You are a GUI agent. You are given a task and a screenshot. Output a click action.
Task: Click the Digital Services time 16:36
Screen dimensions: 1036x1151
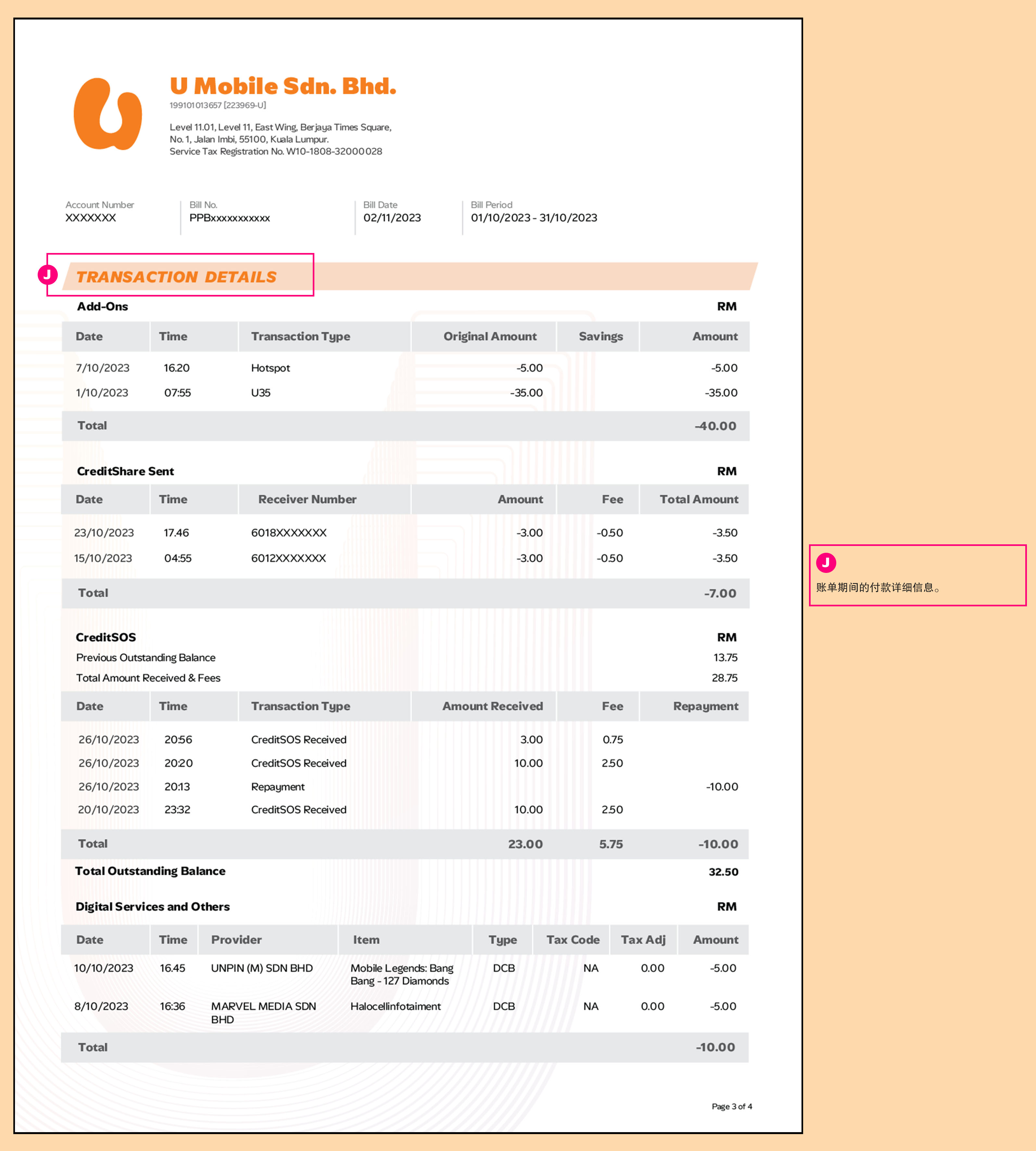coord(172,1006)
